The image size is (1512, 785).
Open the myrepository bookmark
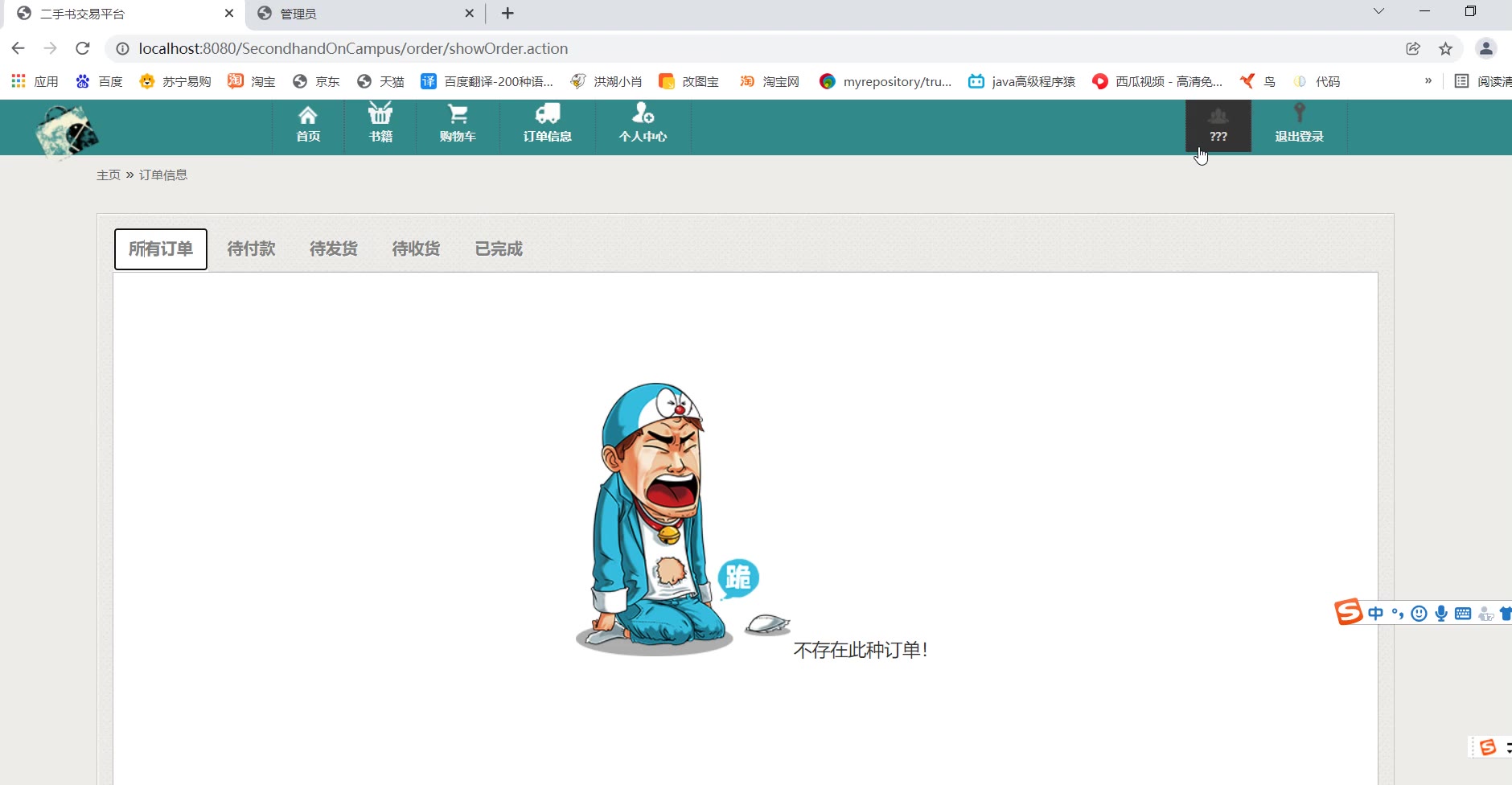tap(885, 81)
